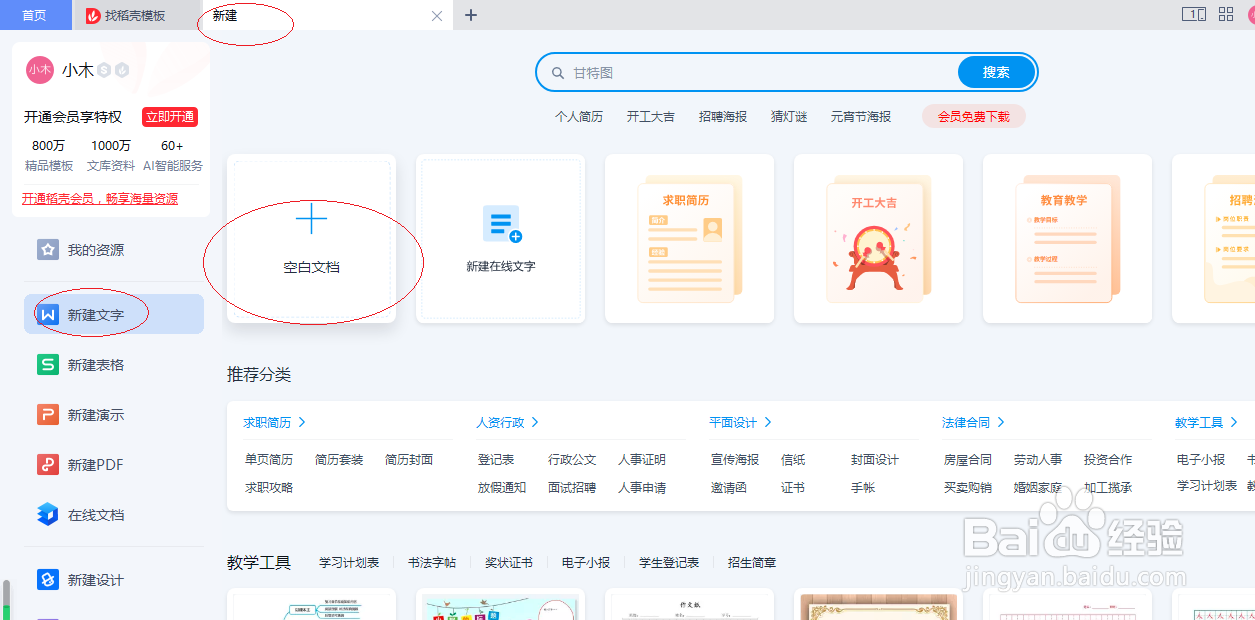1255x620 pixels.
Task: Click 书法字帖 in the 教学工具 row
Action: click(x=432, y=563)
